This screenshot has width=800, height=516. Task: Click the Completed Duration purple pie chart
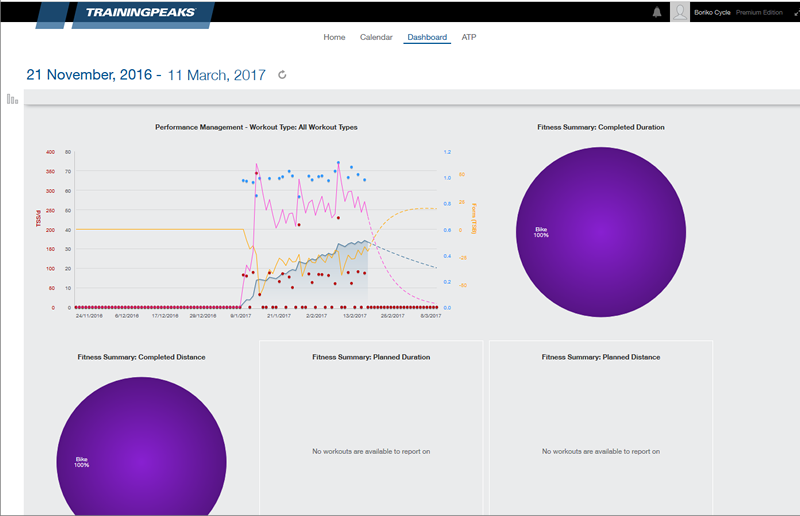click(601, 232)
